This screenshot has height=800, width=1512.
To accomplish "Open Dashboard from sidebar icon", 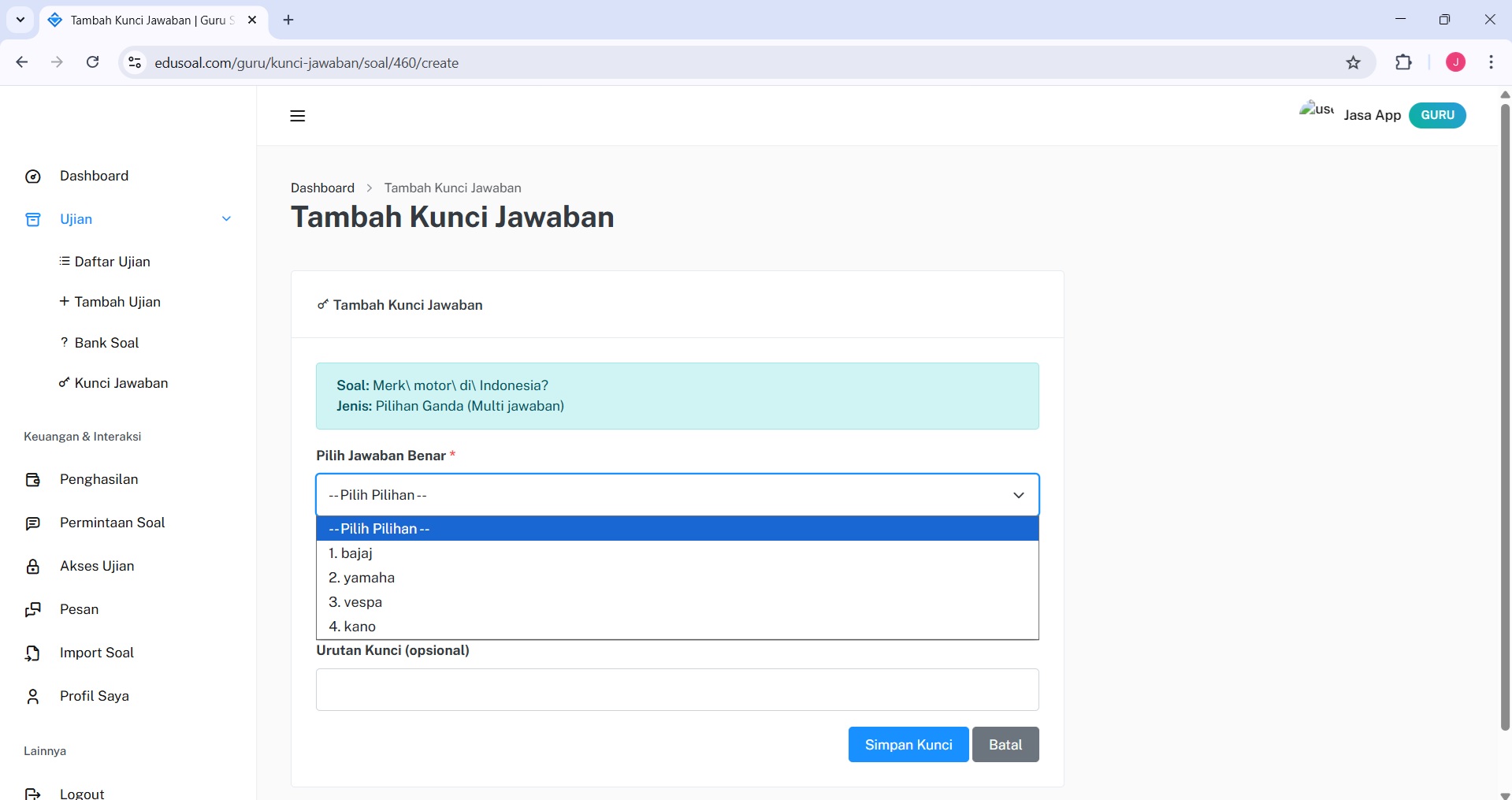I will coord(33,177).
